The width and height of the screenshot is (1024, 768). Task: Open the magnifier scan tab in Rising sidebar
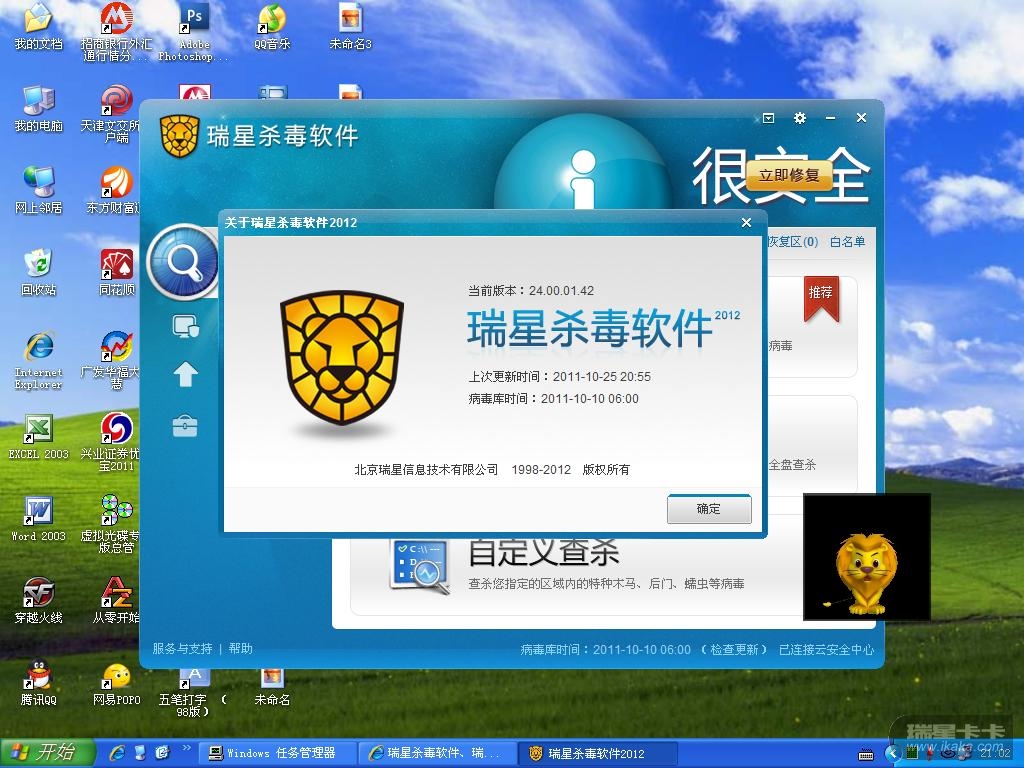click(x=184, y=262)
